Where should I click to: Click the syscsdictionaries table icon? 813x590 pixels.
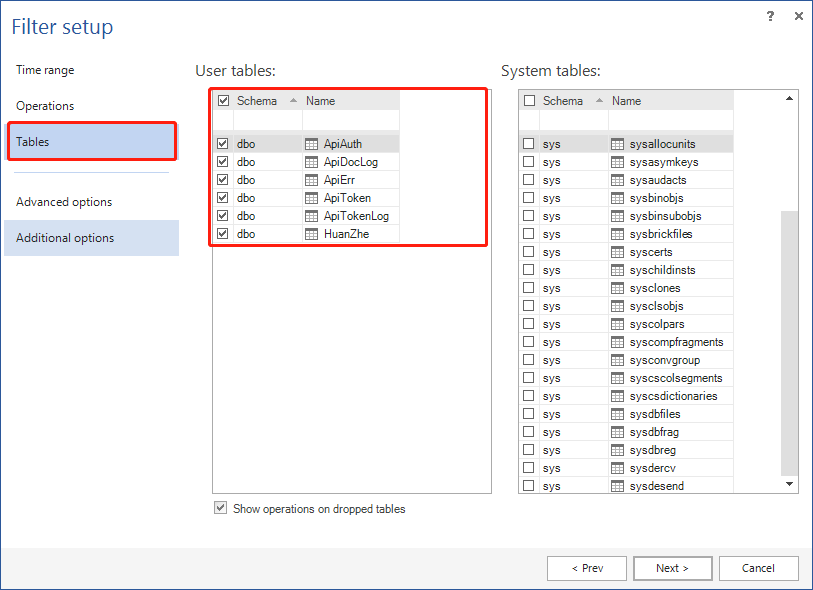[617, 396]
